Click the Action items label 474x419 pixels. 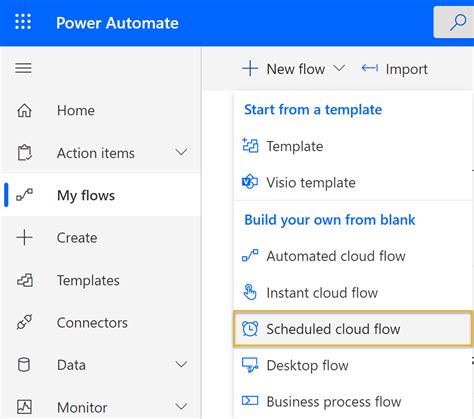(x=96, y=153)
